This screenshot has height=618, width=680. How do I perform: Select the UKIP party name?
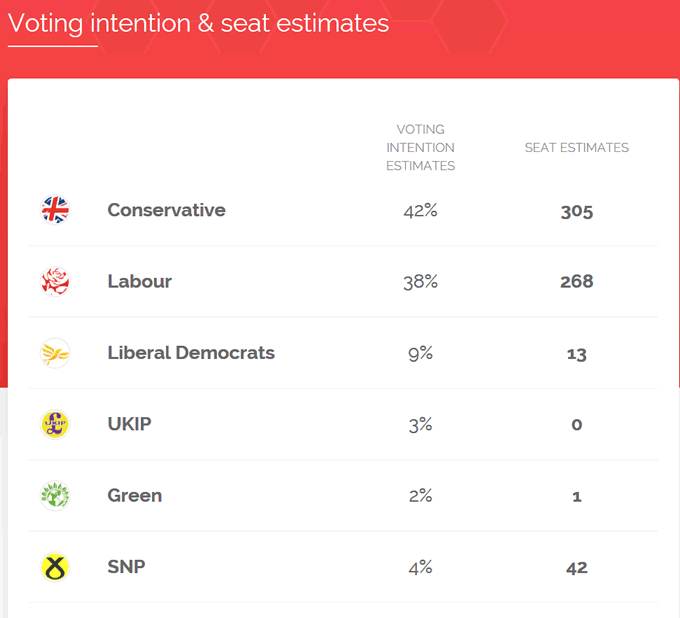click(x=129, y=424)
